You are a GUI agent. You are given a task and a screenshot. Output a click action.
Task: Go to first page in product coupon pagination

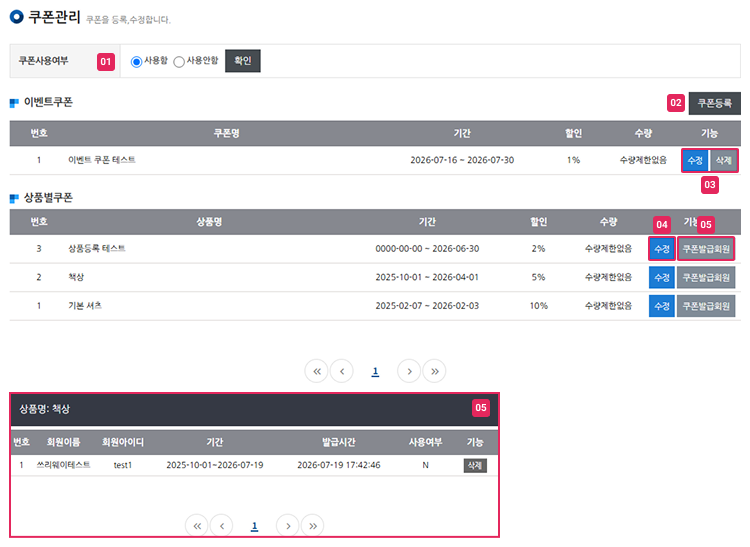pyautogui.click(x=317, y=371)
